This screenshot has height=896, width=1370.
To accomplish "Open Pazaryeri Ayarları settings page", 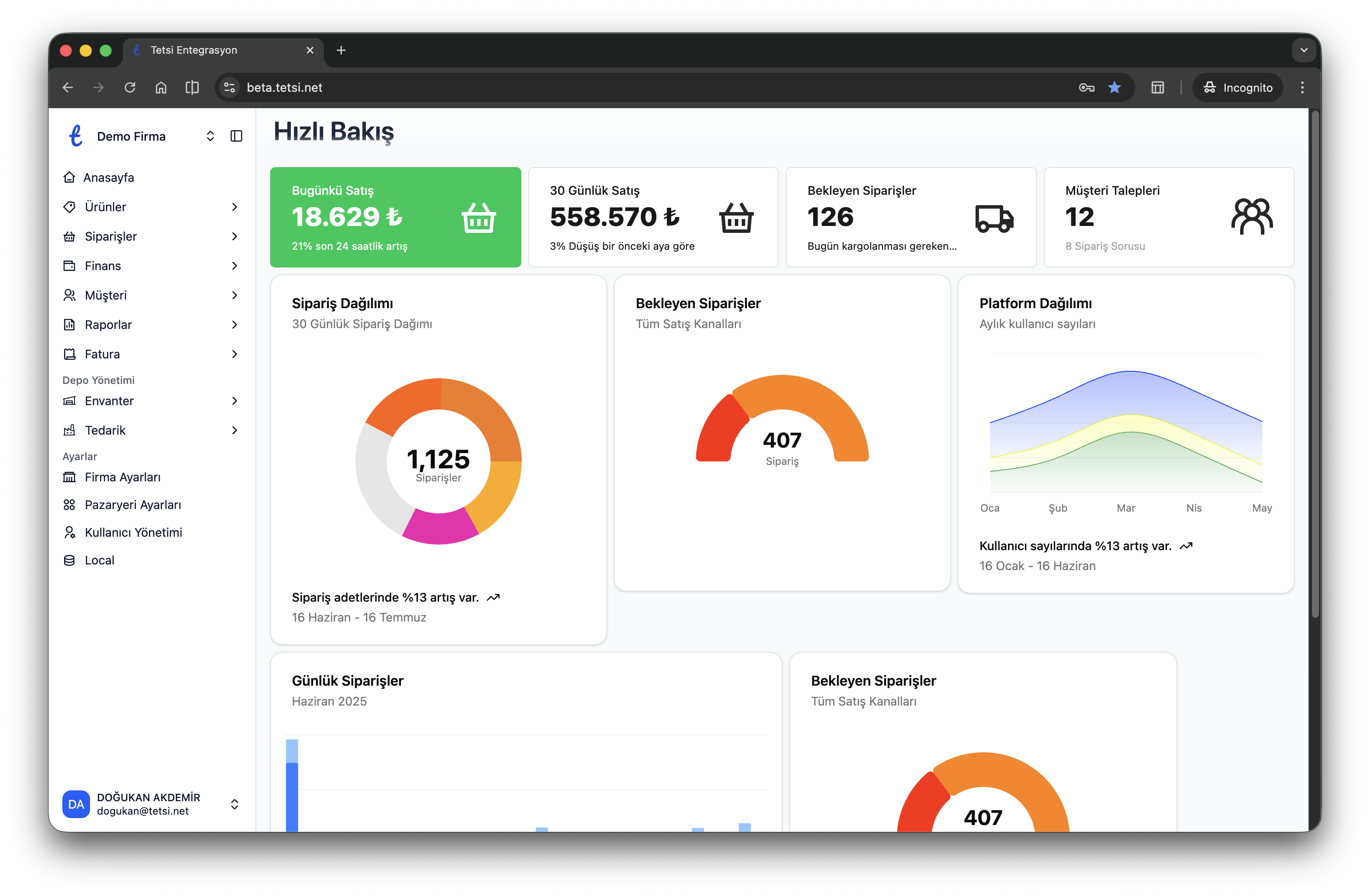I will click(x=132, y=505).
